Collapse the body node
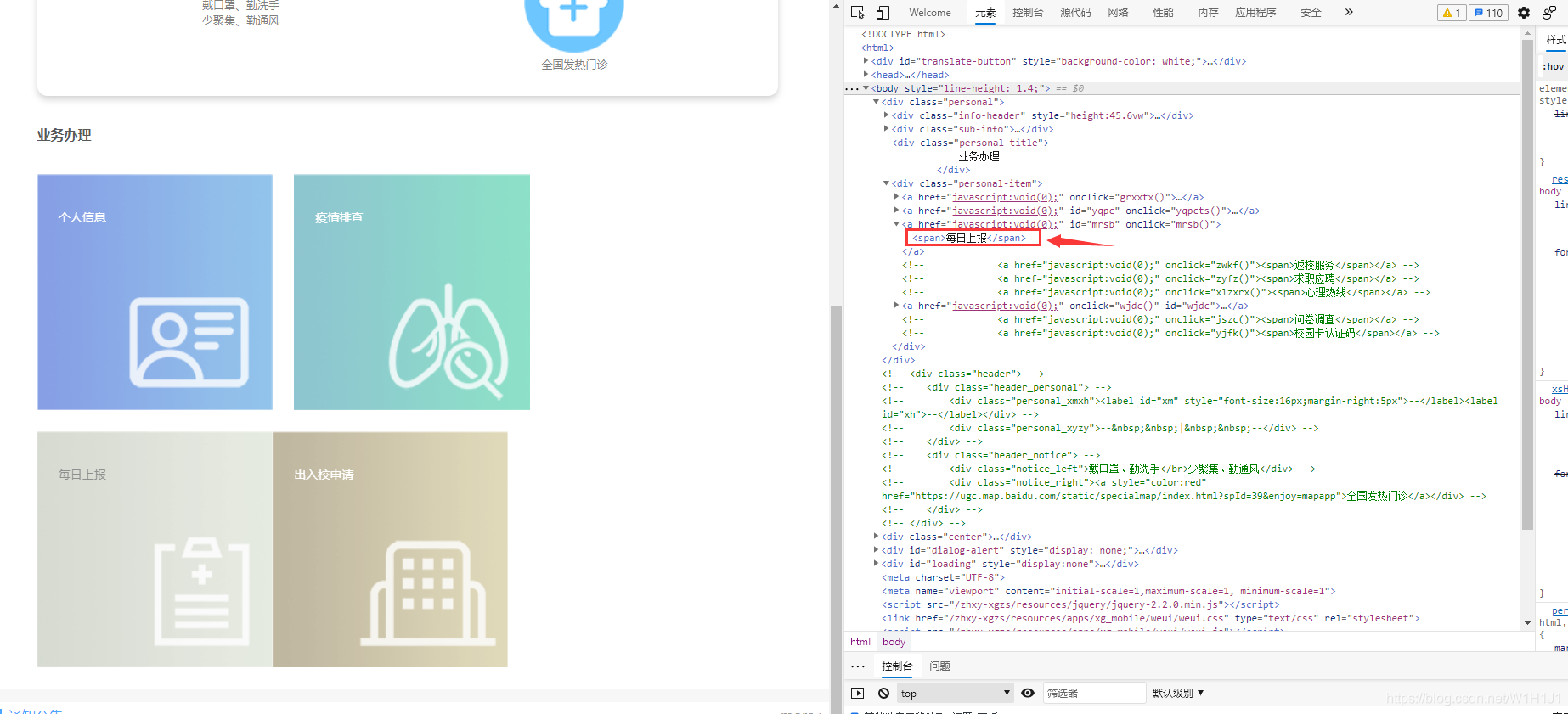Screen dimensions: 1568x714 866,88
